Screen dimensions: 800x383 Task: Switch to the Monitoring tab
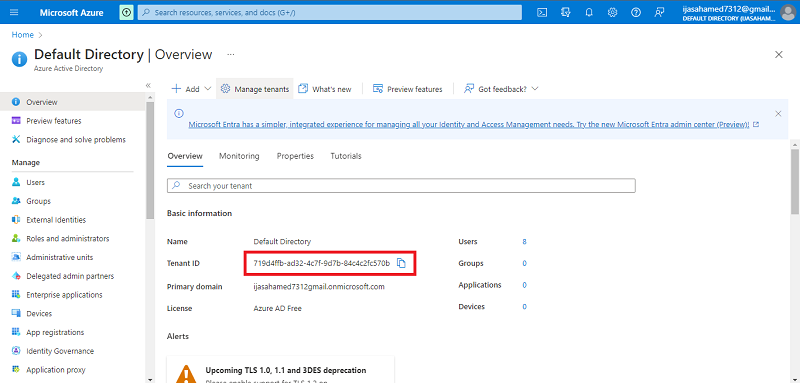(x=239, y=156)
